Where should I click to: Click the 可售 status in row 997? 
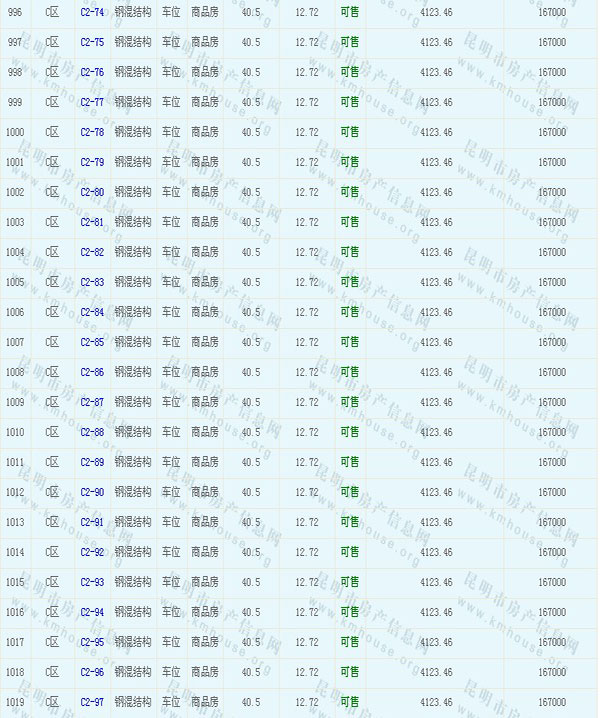(349, 43)
